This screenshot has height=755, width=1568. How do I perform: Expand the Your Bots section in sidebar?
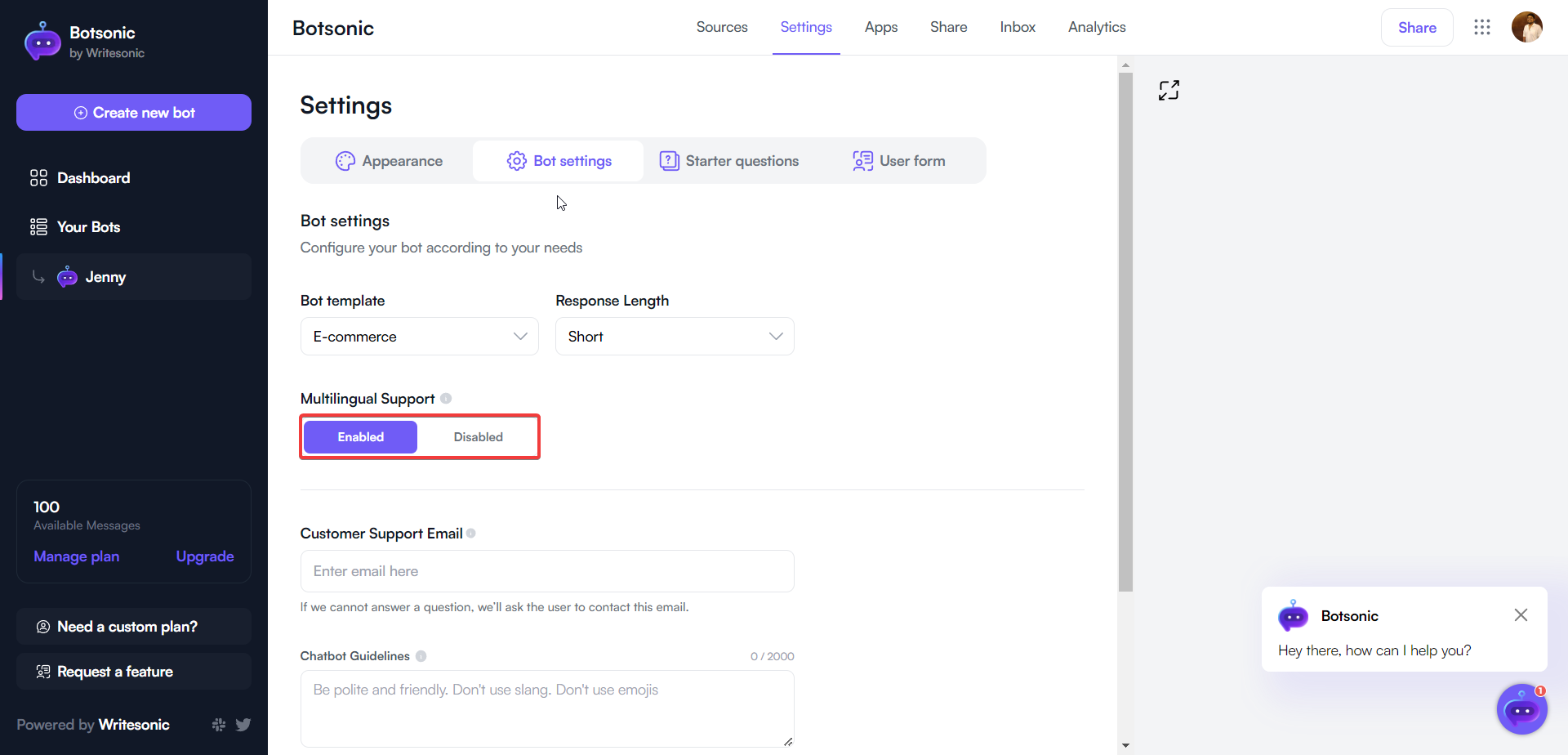[88, 226]
